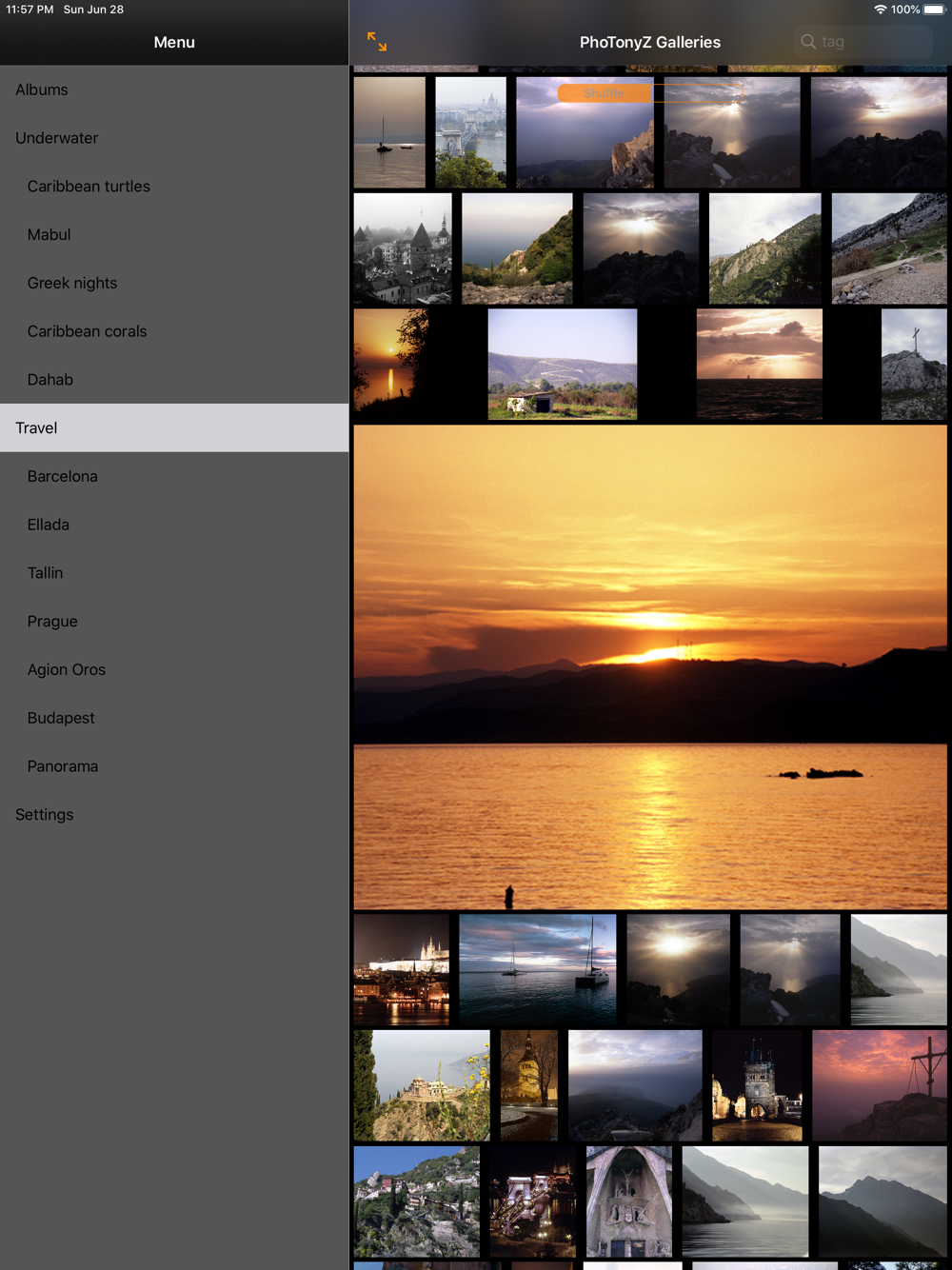
Task: Open the Sagrada Familia facade photo
Action: 629,1201
